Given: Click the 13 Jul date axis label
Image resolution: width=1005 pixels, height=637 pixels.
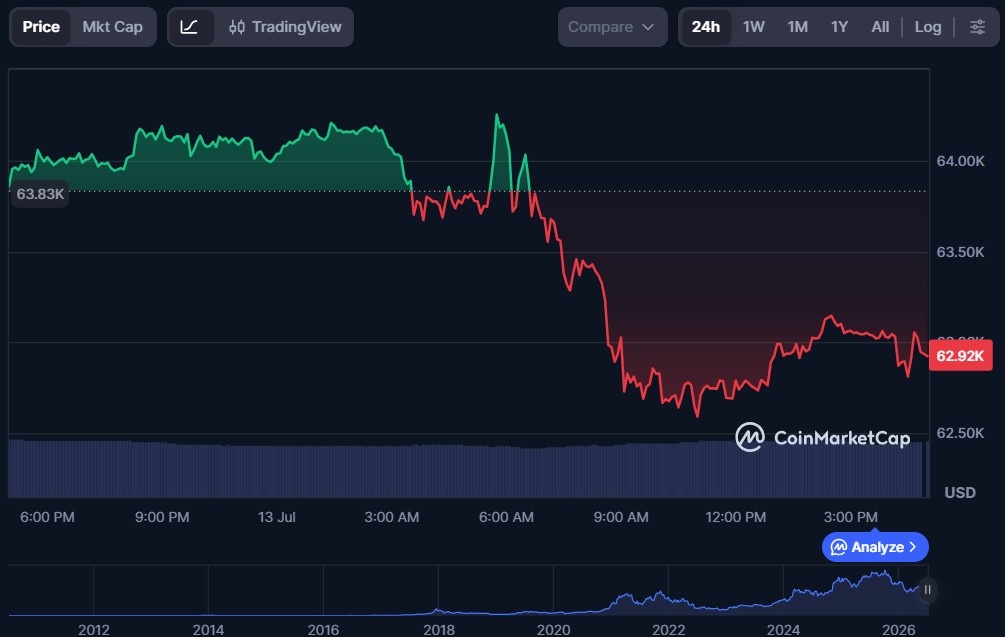Looking at the screenshot, I should (277, 517).
